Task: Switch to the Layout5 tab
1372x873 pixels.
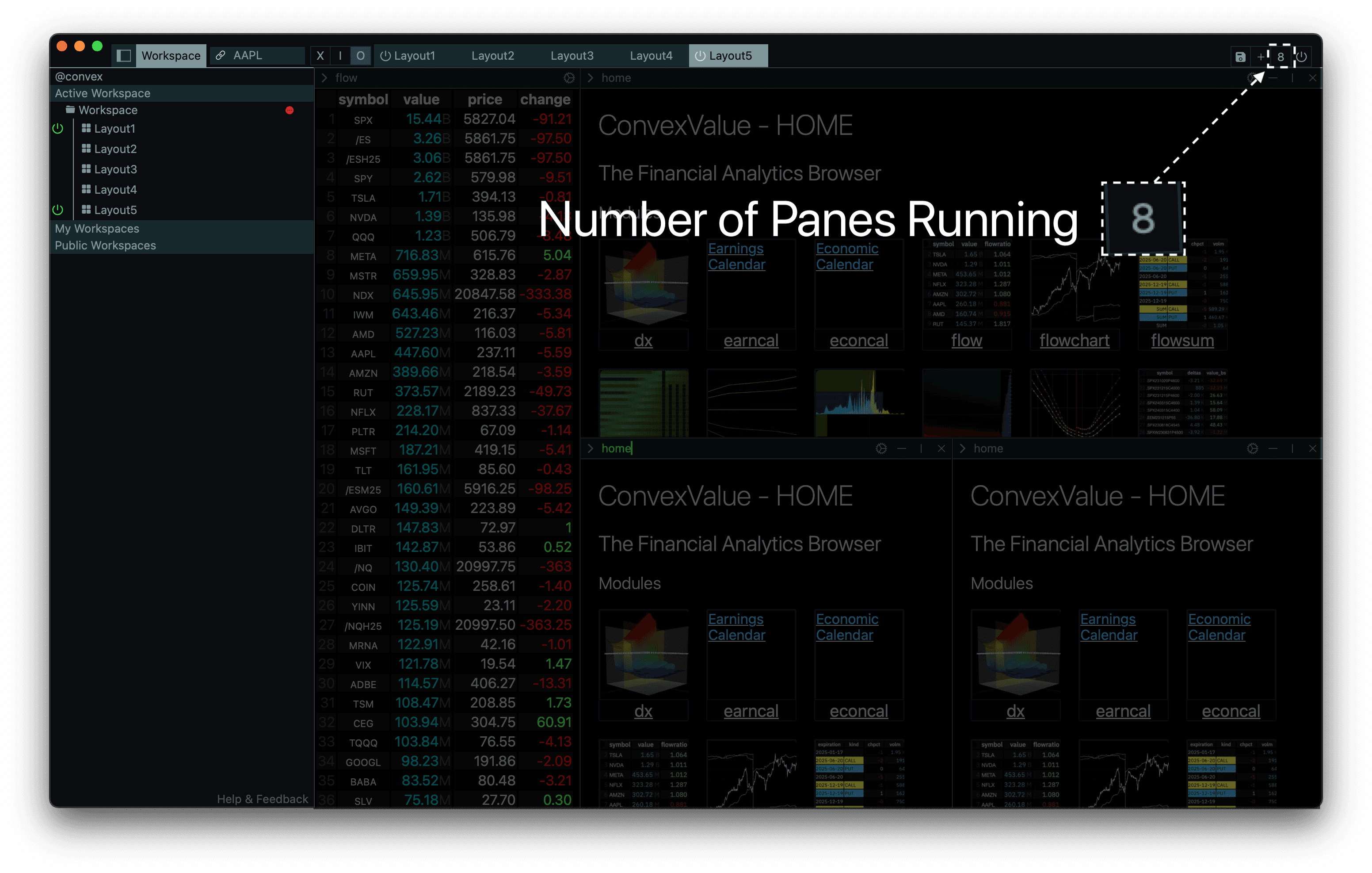Action: [x=729, y=56]
